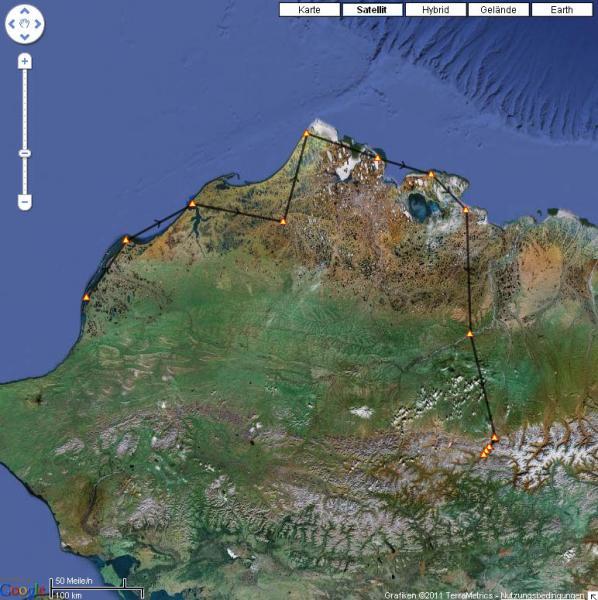598x600 pixels.
Task: Launch the Earth view
Action: 562,10
